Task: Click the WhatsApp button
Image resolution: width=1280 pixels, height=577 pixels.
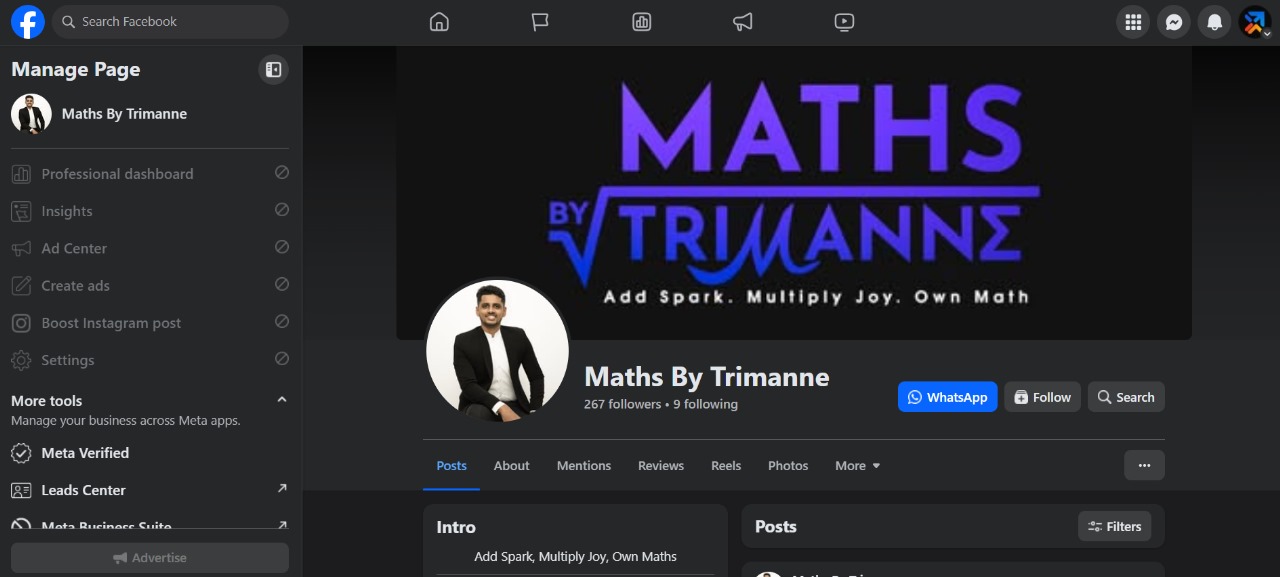Action: [x=947, y=396]
